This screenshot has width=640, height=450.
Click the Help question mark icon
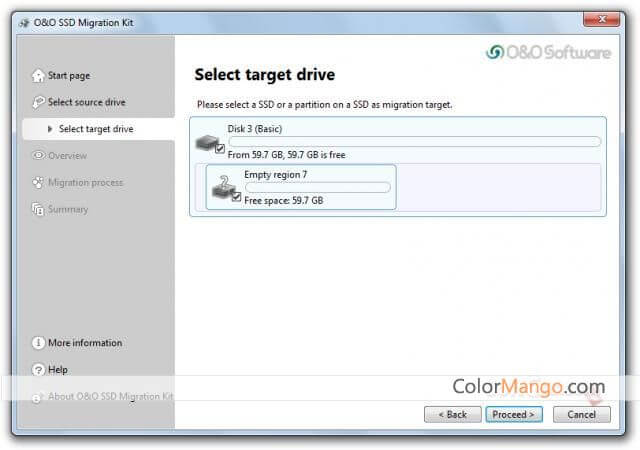(38, 370)
